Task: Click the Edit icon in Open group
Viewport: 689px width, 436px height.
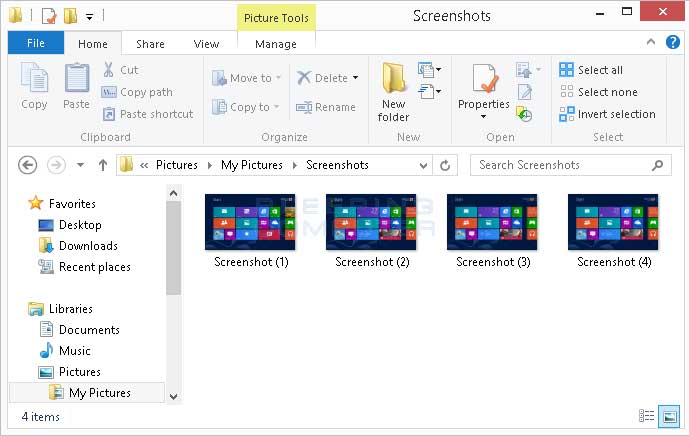Action: tap(525, 92)
